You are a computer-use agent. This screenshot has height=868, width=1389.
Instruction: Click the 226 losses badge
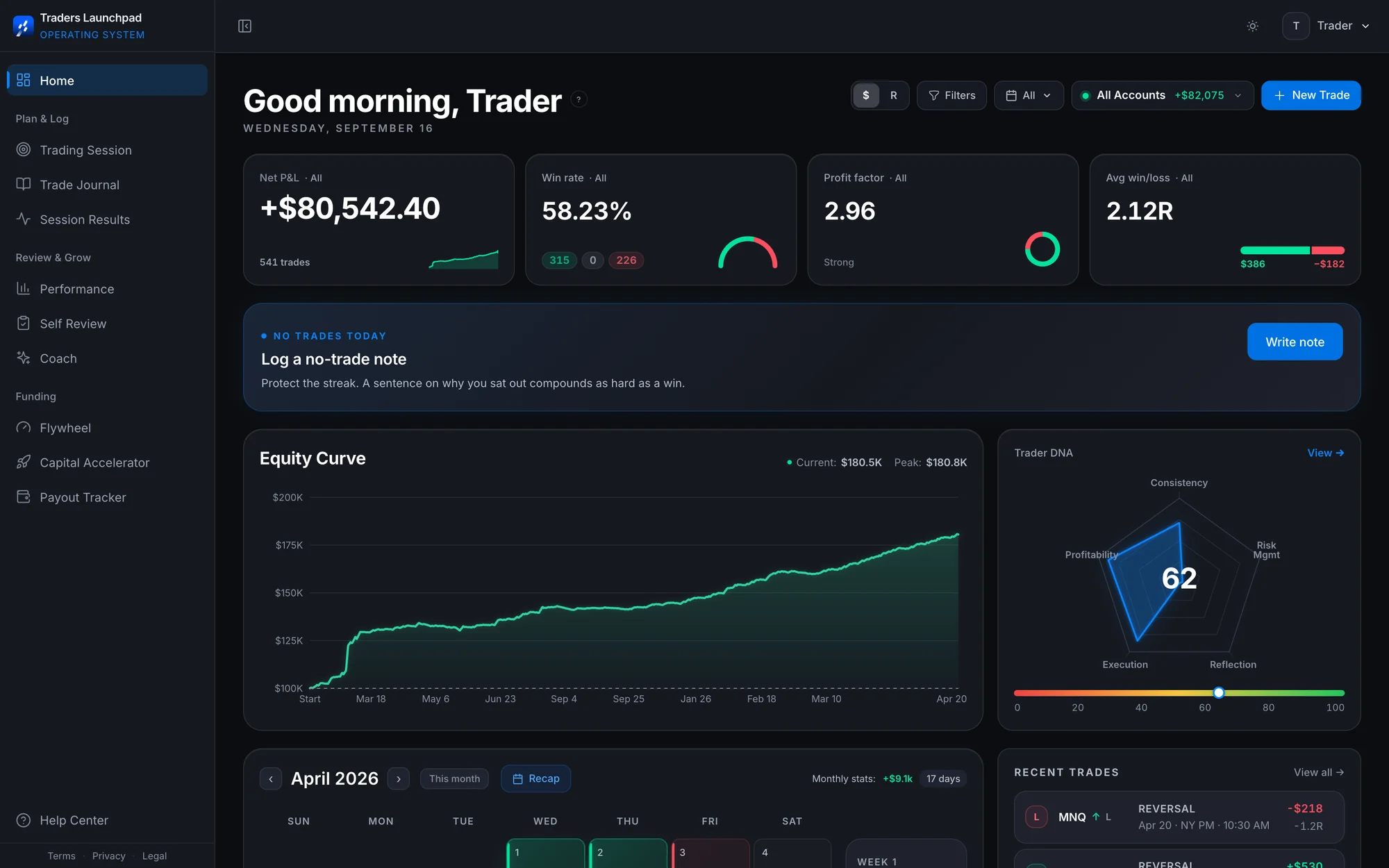pos(626,260)
